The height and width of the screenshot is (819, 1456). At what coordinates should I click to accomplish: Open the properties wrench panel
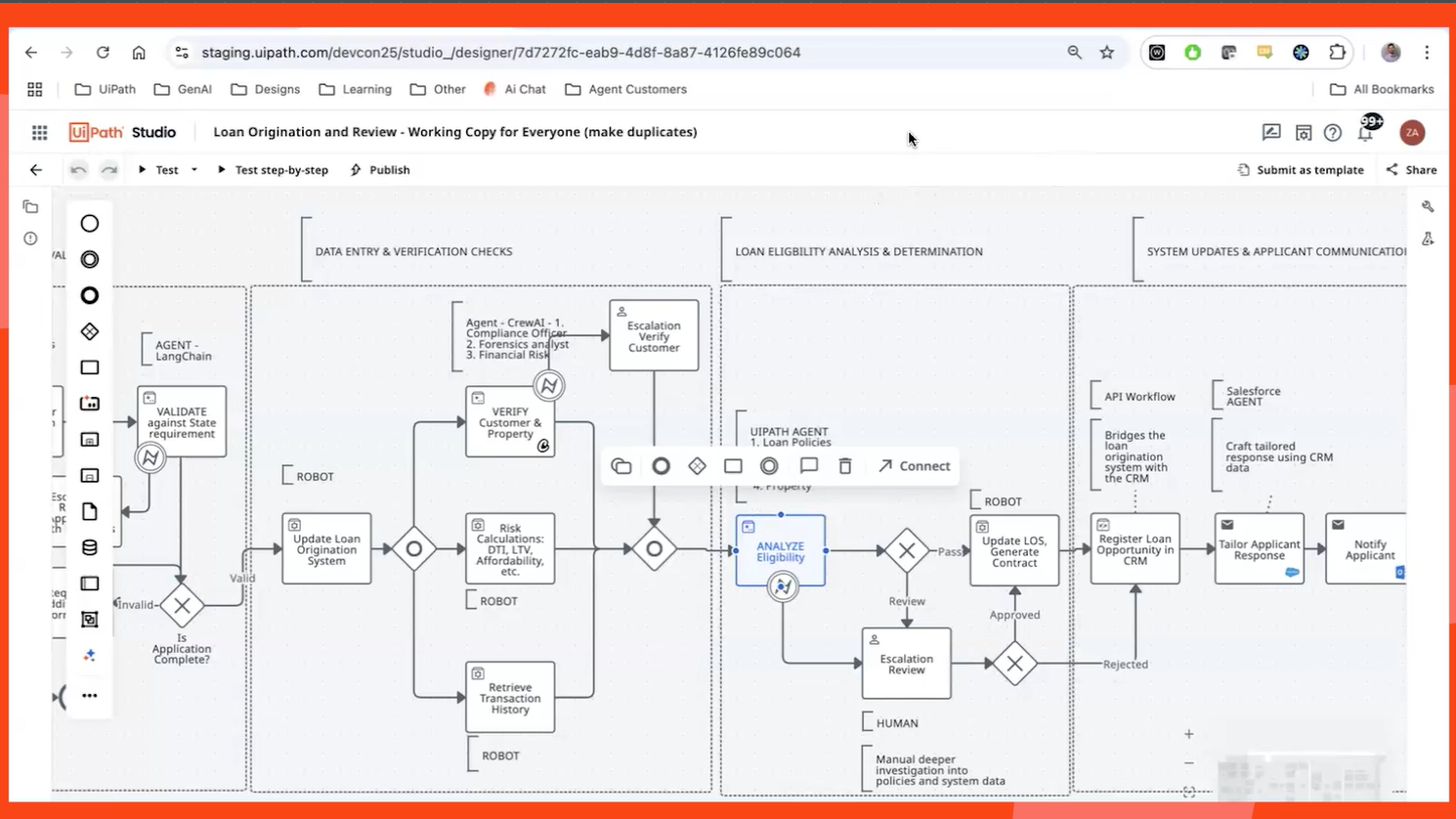tap(1428, 207)
